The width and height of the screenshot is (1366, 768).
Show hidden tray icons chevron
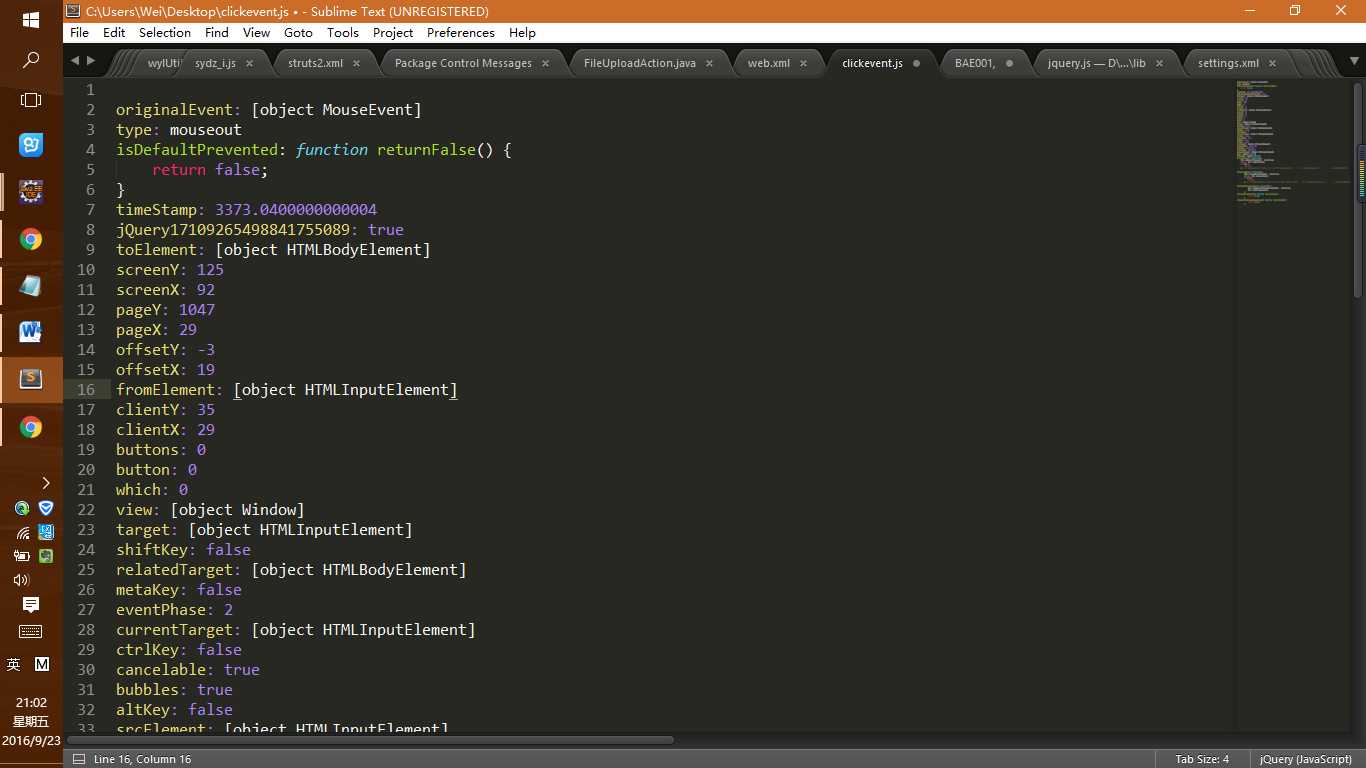coord(45,483)
